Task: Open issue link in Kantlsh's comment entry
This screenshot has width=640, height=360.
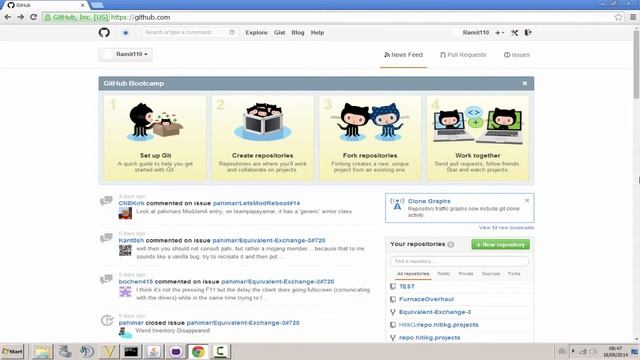Action: (269, 240)
